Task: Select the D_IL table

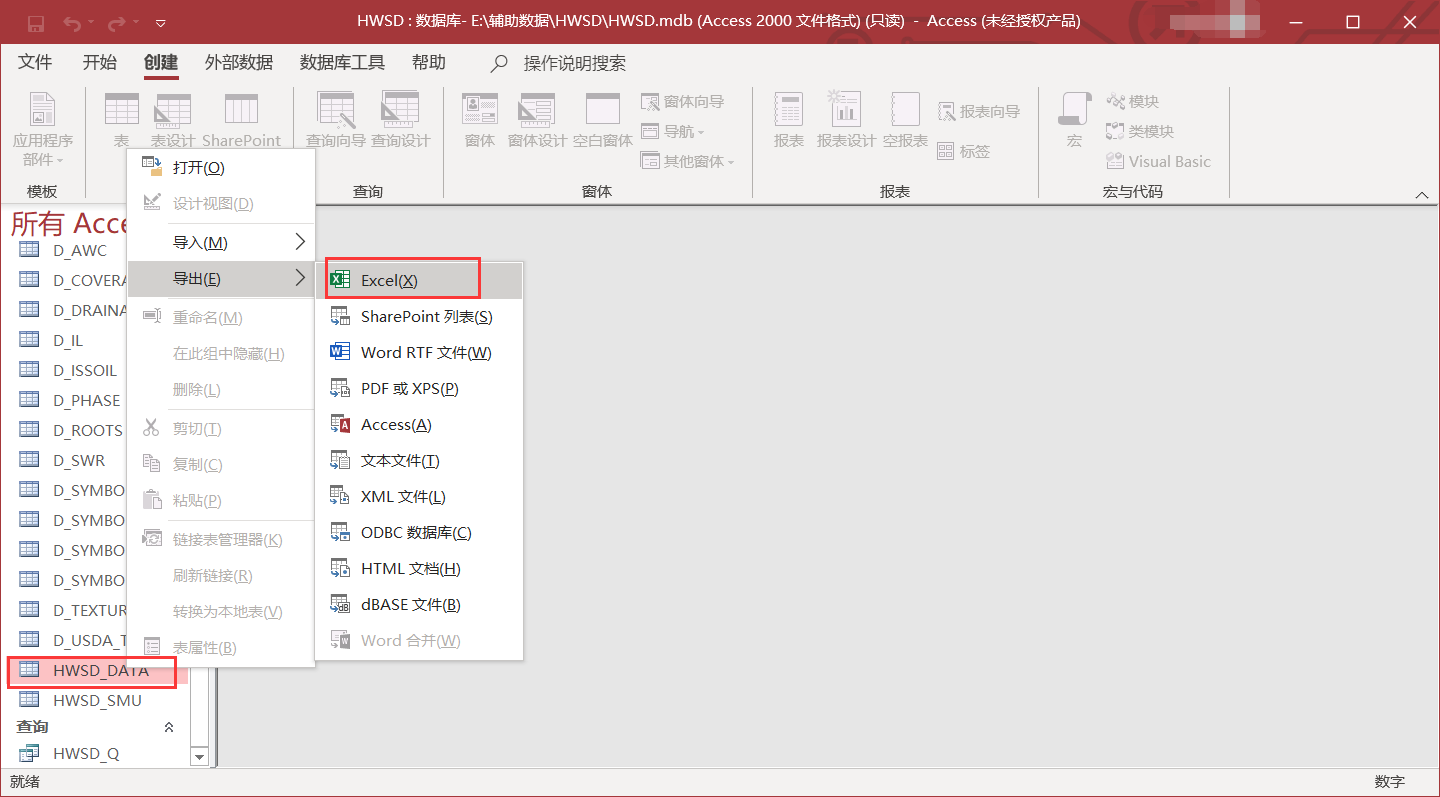Action: point(68,340)
